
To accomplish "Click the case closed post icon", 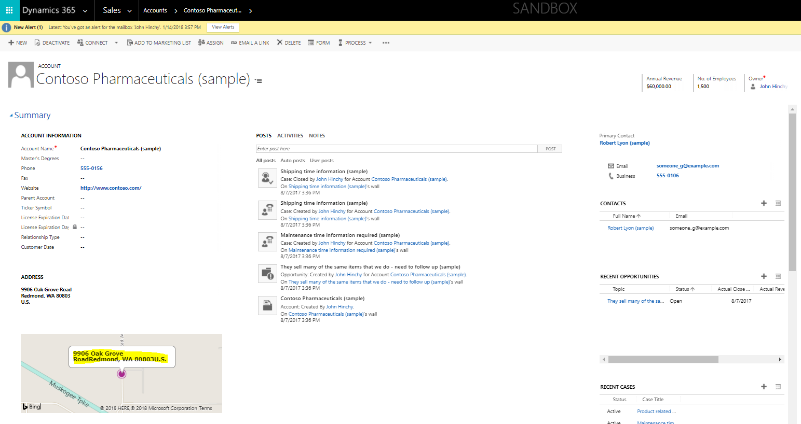I will [x=267, y=178].
